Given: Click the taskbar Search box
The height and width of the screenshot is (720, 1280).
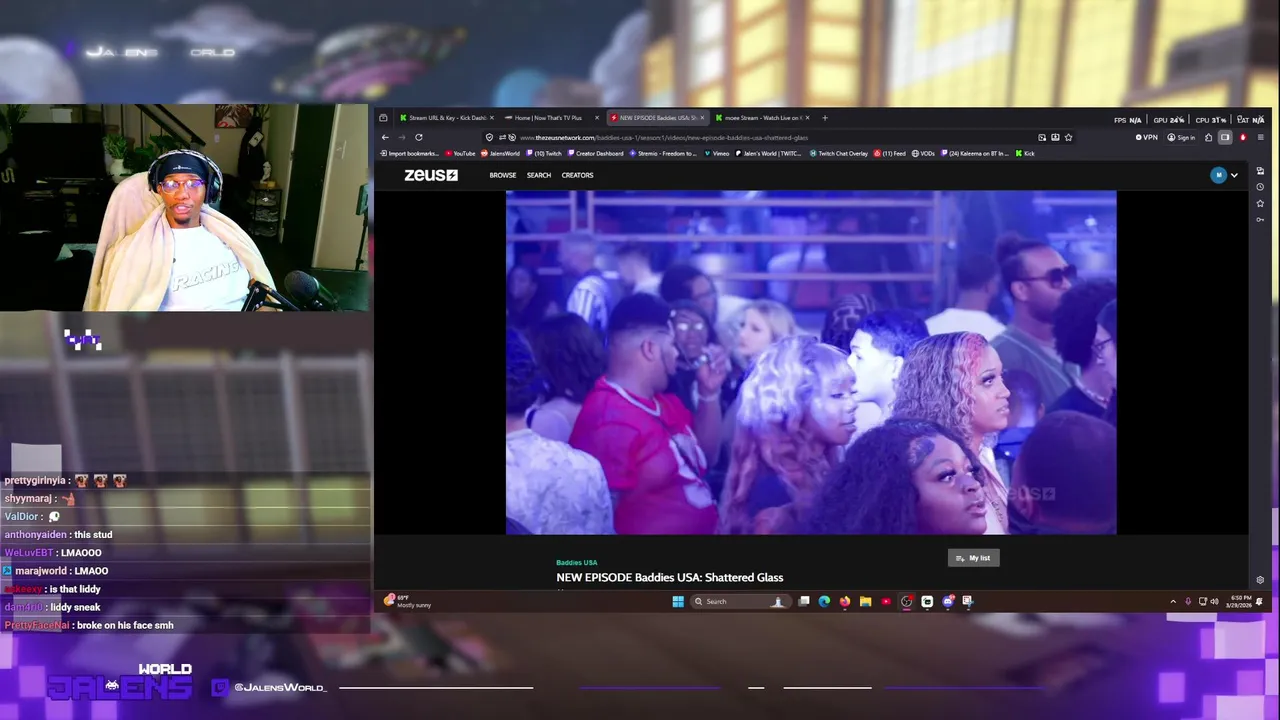Looking at the screenshot, I should pos(740,601).
